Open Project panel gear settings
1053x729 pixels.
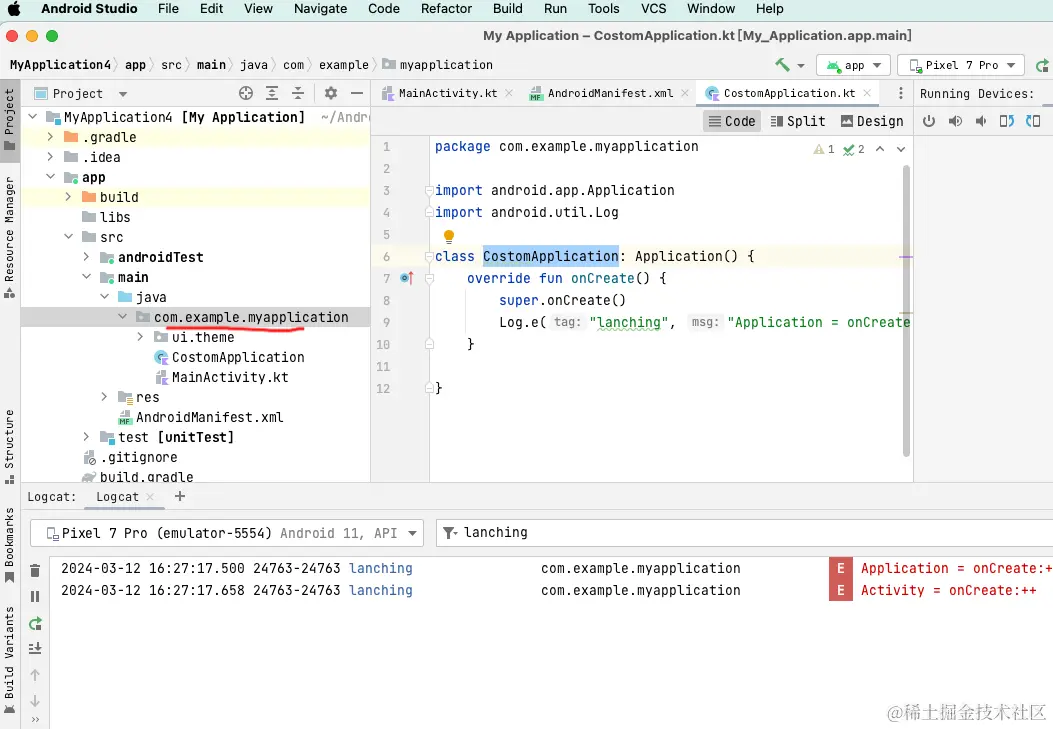(x=330, y=93)
